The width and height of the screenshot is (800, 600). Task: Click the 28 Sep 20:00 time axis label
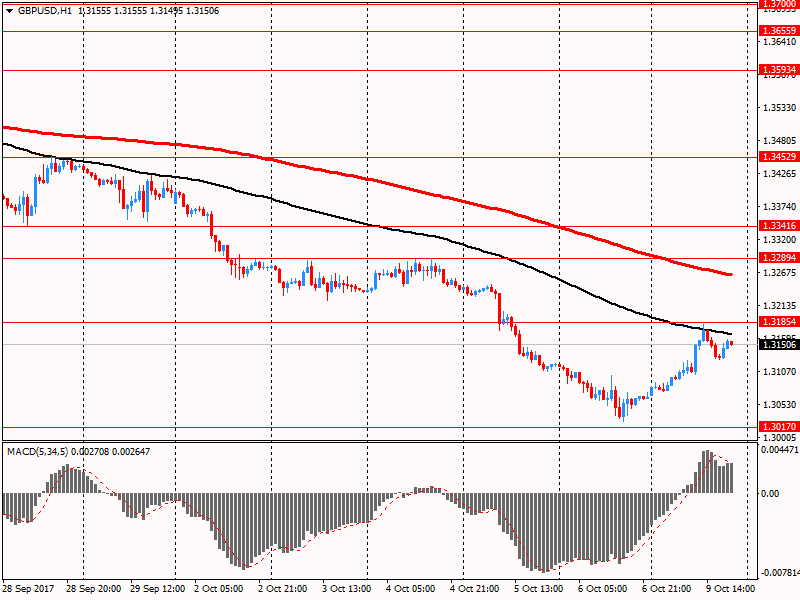click(93, 589)
